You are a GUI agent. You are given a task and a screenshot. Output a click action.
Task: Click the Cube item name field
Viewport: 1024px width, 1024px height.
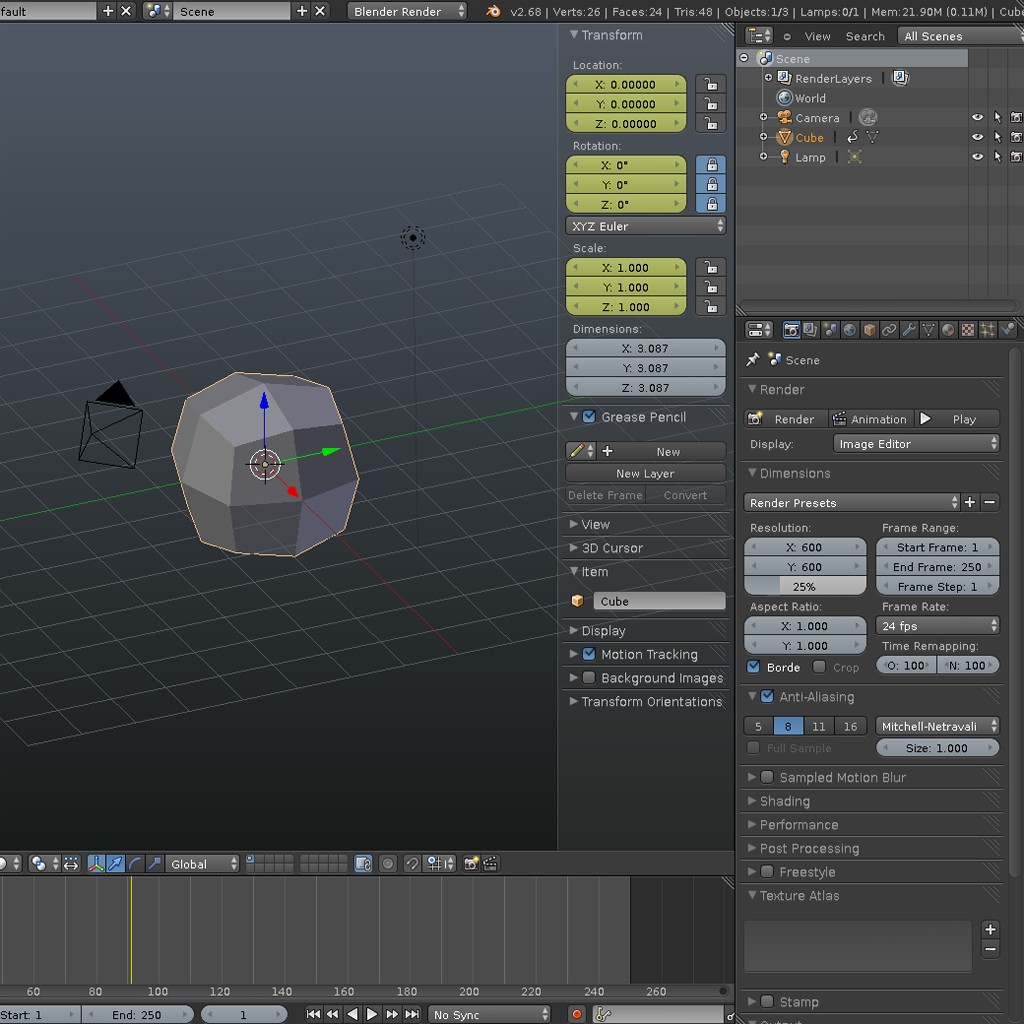coord(659,601)
